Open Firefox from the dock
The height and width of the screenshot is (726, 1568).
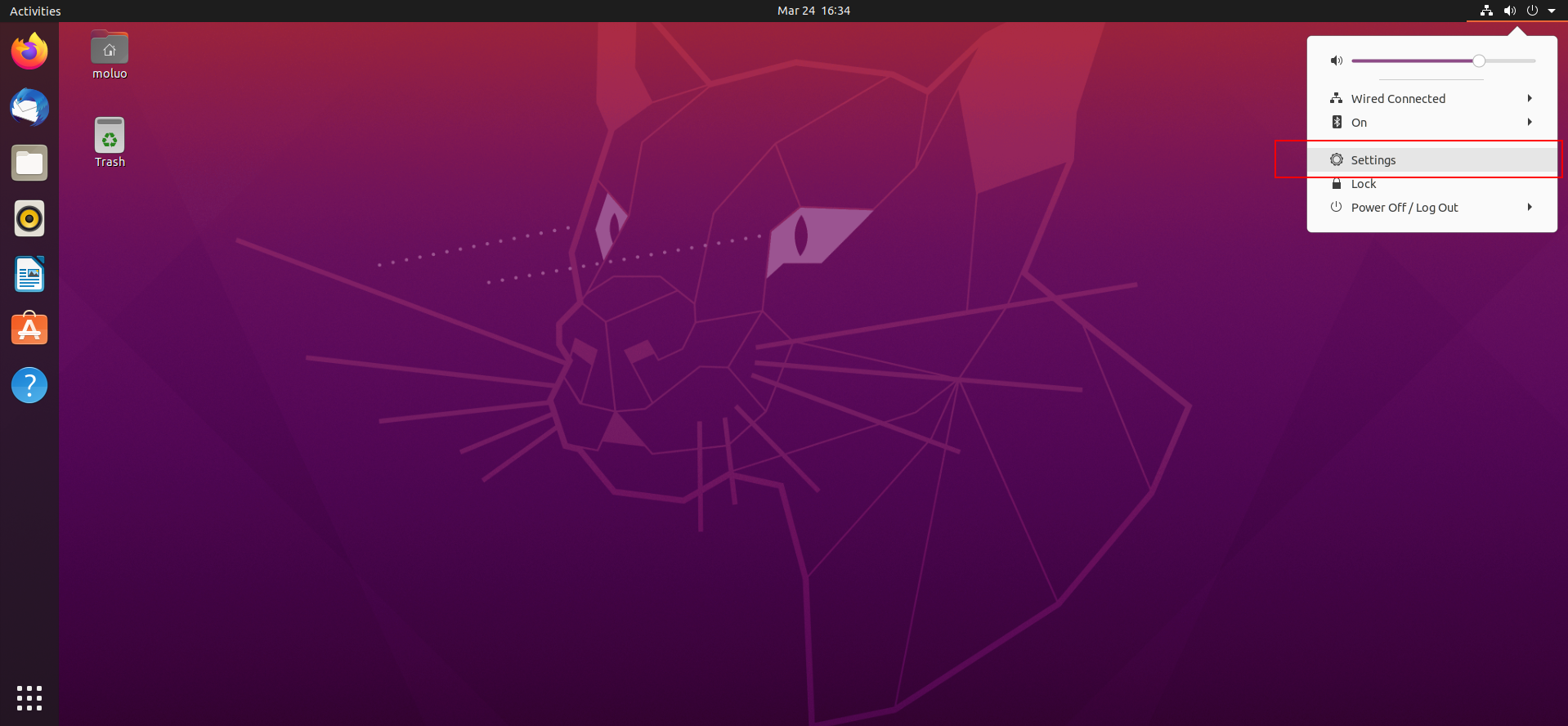point(29,52)
